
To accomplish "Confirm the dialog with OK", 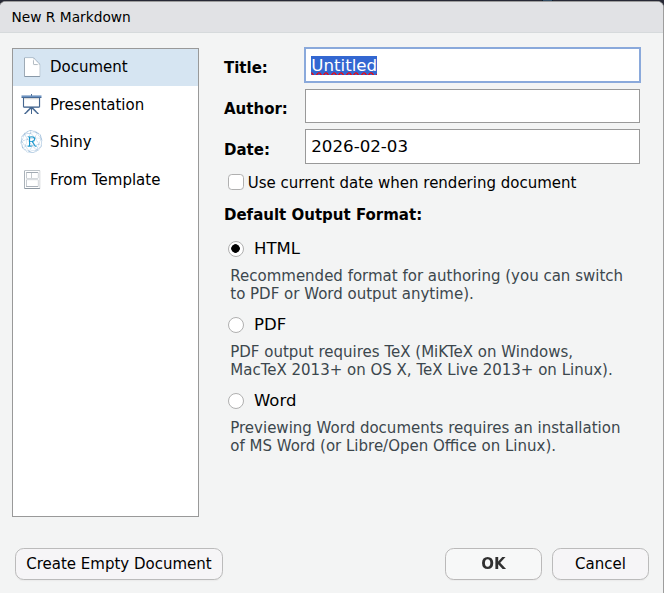I will pyautogui.click(x=493, y=564).
